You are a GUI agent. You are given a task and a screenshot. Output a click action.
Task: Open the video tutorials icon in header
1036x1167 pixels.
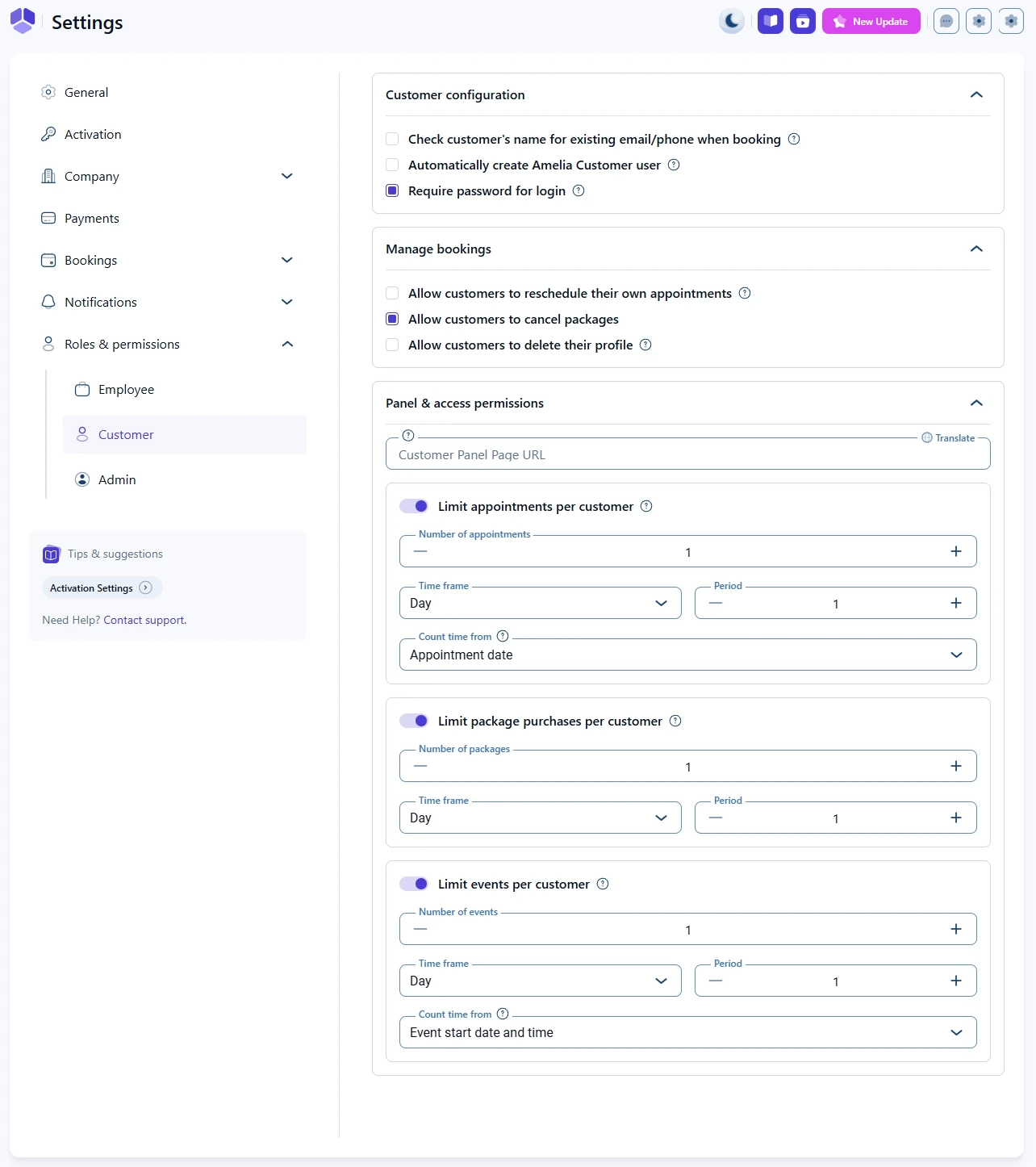point(803,22)
